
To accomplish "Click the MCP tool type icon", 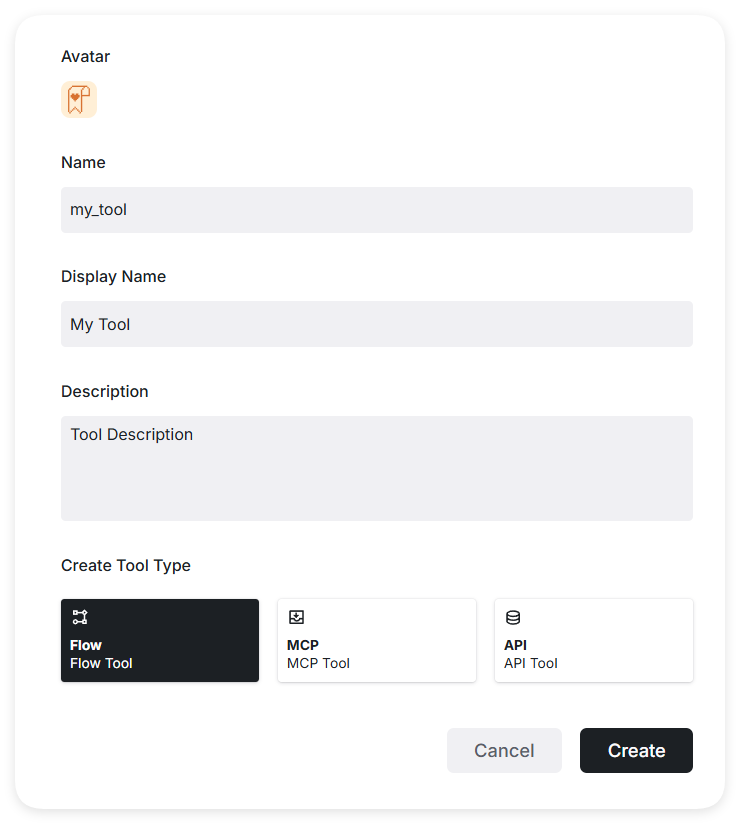I will 296,617.
